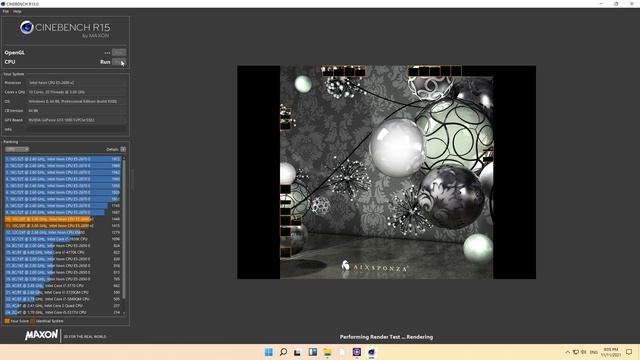Image resolution: width=640 pixels, height=360 pixels.
Task: Click the Cinebench R15 logo icon
Action: [x=27, y=27]
